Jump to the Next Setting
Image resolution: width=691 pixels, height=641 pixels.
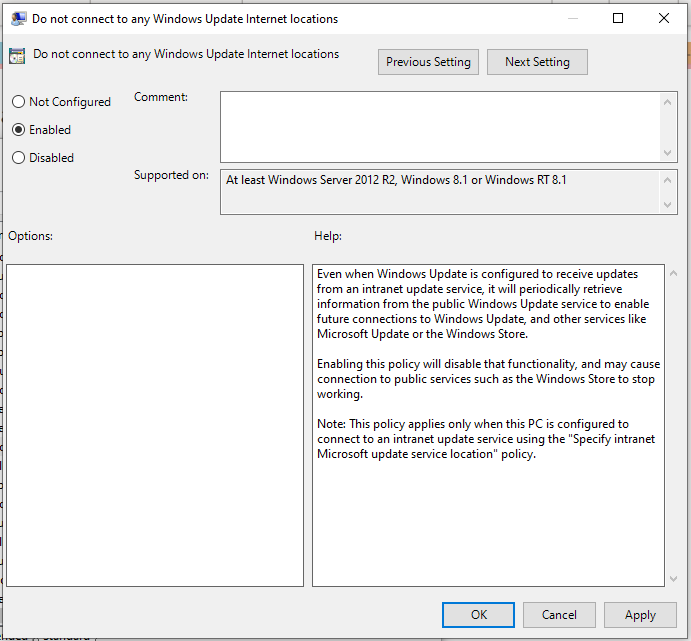coord(537,62)
